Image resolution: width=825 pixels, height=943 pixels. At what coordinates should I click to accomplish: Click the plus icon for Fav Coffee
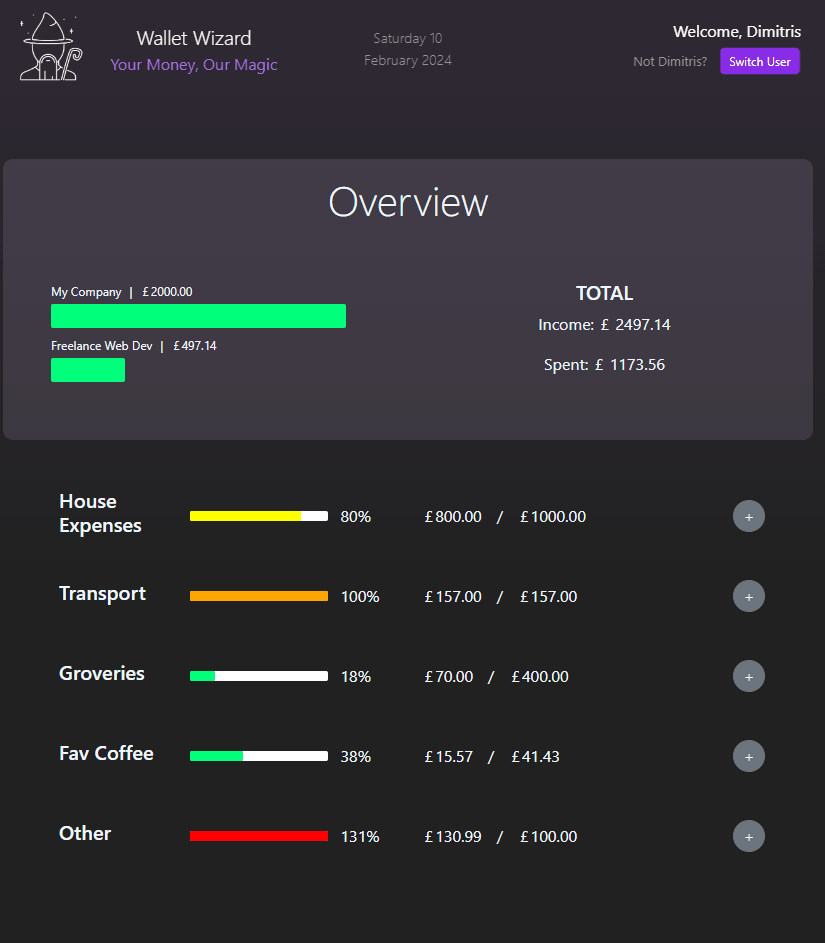coord(748,756)
